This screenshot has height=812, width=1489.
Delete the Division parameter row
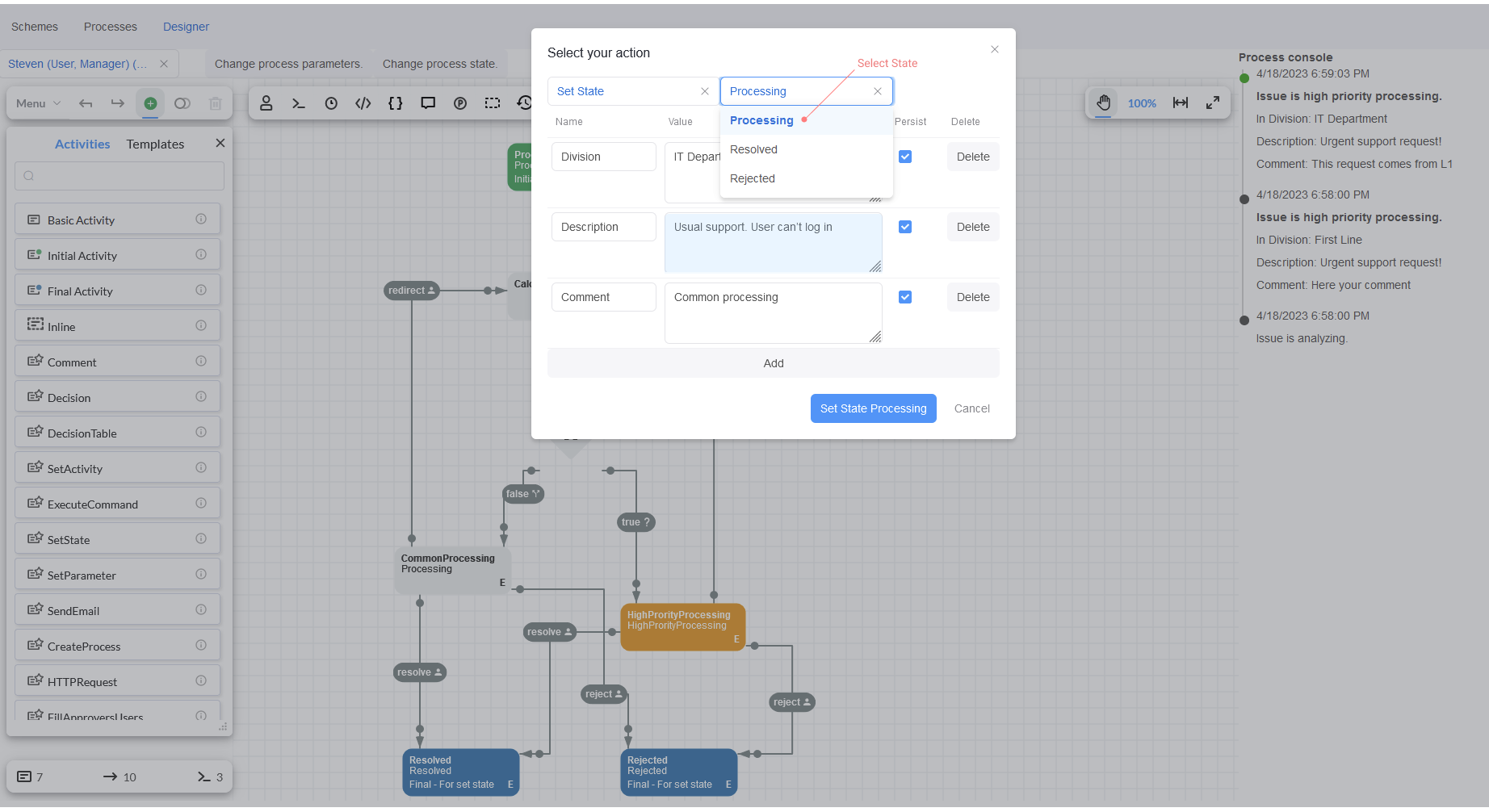click(973, 157)
